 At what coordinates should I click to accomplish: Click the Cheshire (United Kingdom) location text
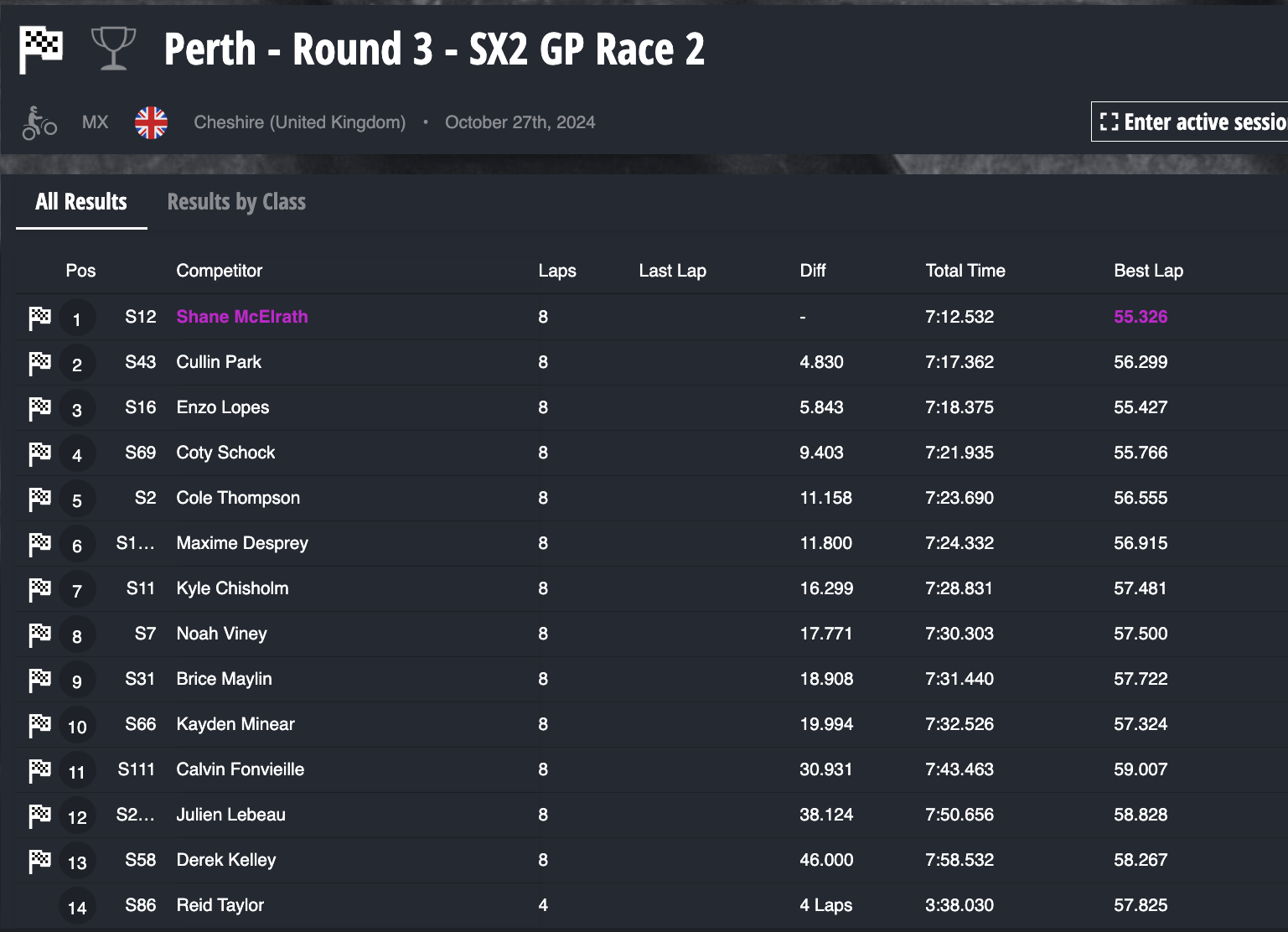pyautogui.click(x=300, y=122)
